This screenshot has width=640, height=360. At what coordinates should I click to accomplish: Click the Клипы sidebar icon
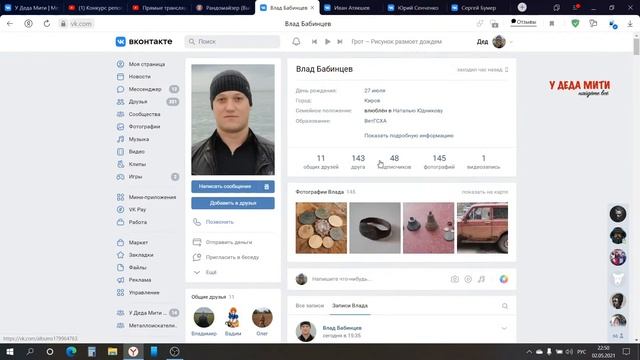[x=120, y=164]
